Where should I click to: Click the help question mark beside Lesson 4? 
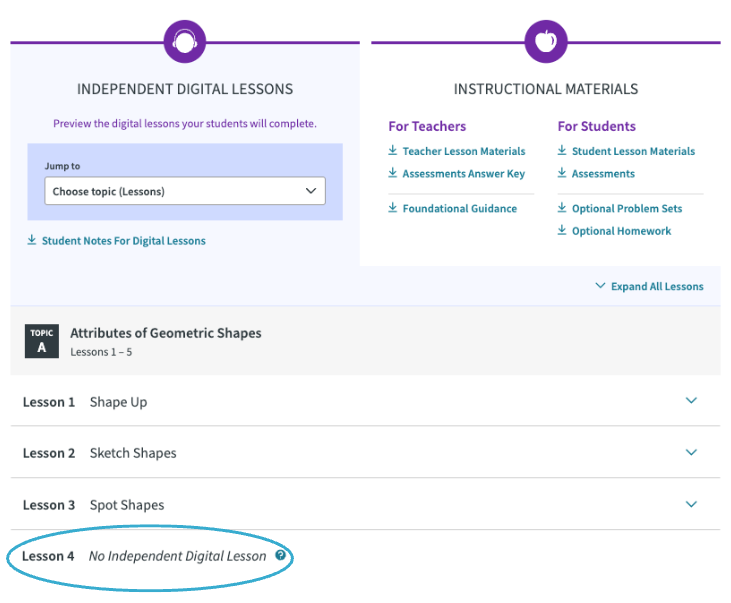click(x=280, y=555)
